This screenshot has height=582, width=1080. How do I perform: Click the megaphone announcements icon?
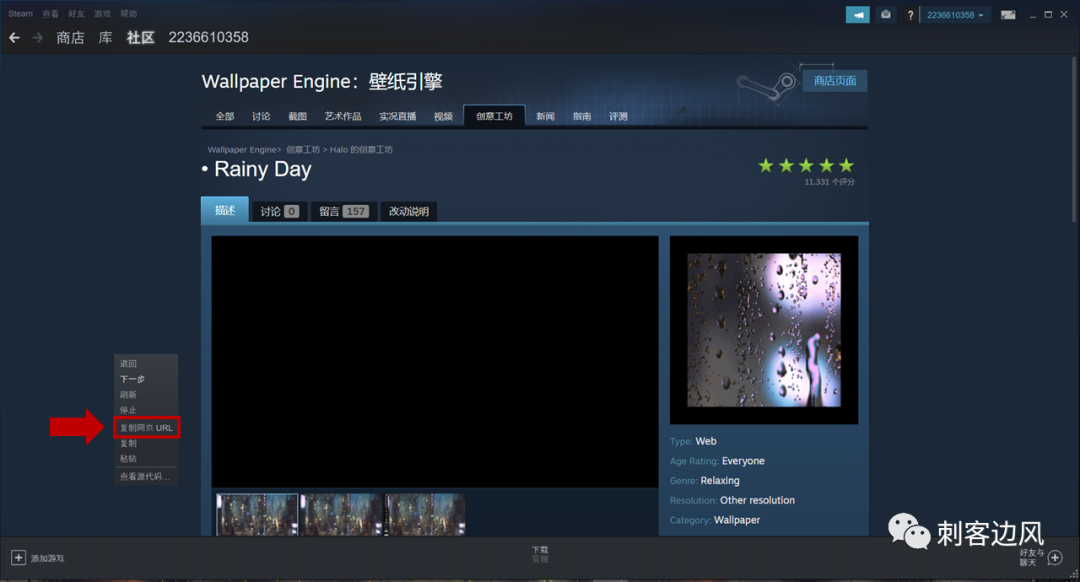tap(858, 14)
